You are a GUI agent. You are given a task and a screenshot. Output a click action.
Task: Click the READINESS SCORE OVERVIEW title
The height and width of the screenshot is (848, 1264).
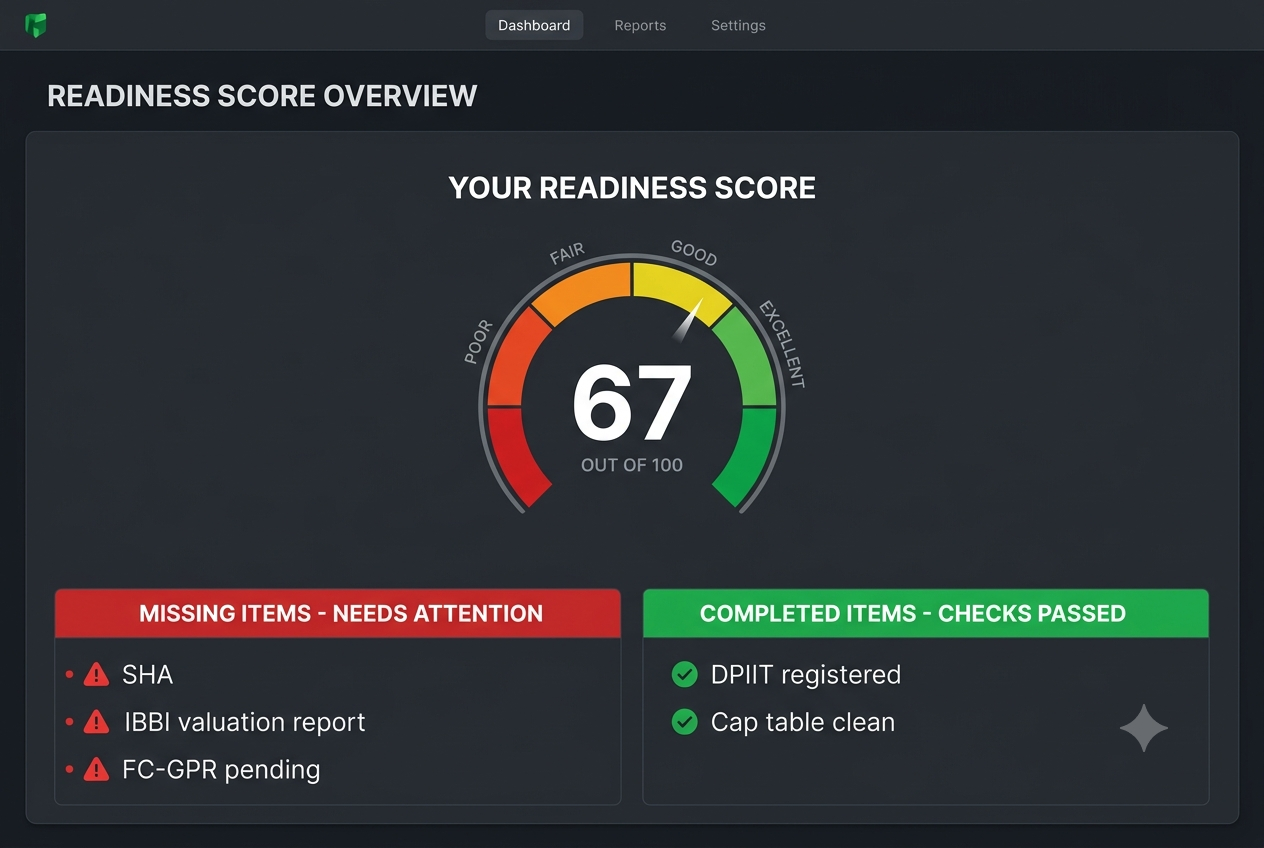point(262,96)
